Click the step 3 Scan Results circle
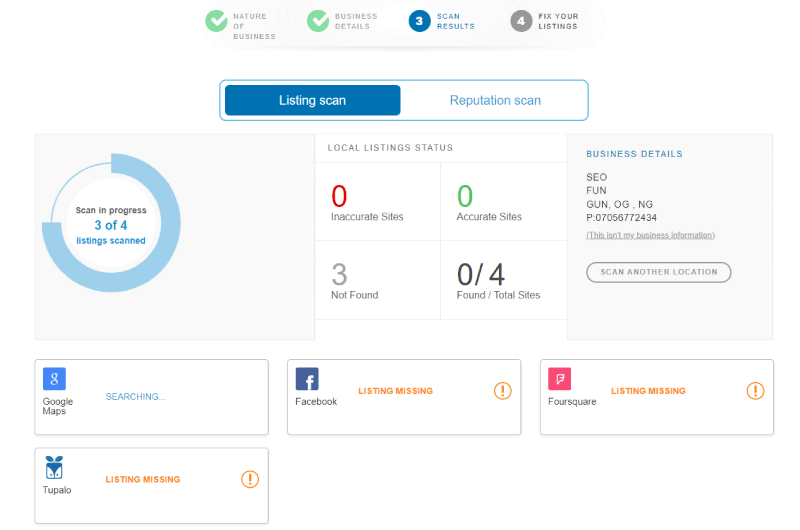800x530 pixels. coord(419,21)
